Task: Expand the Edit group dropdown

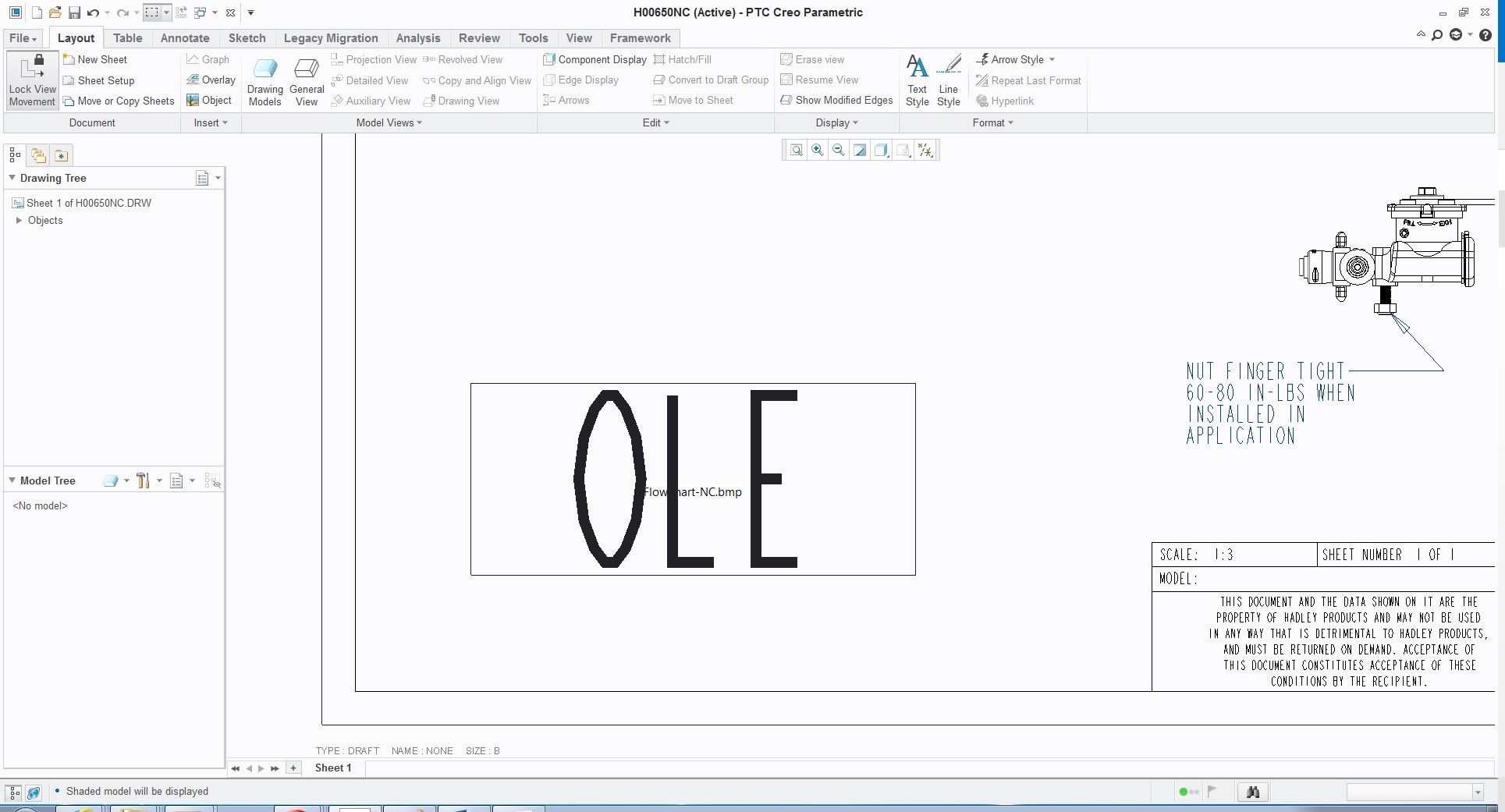Action: pos(655,122)
